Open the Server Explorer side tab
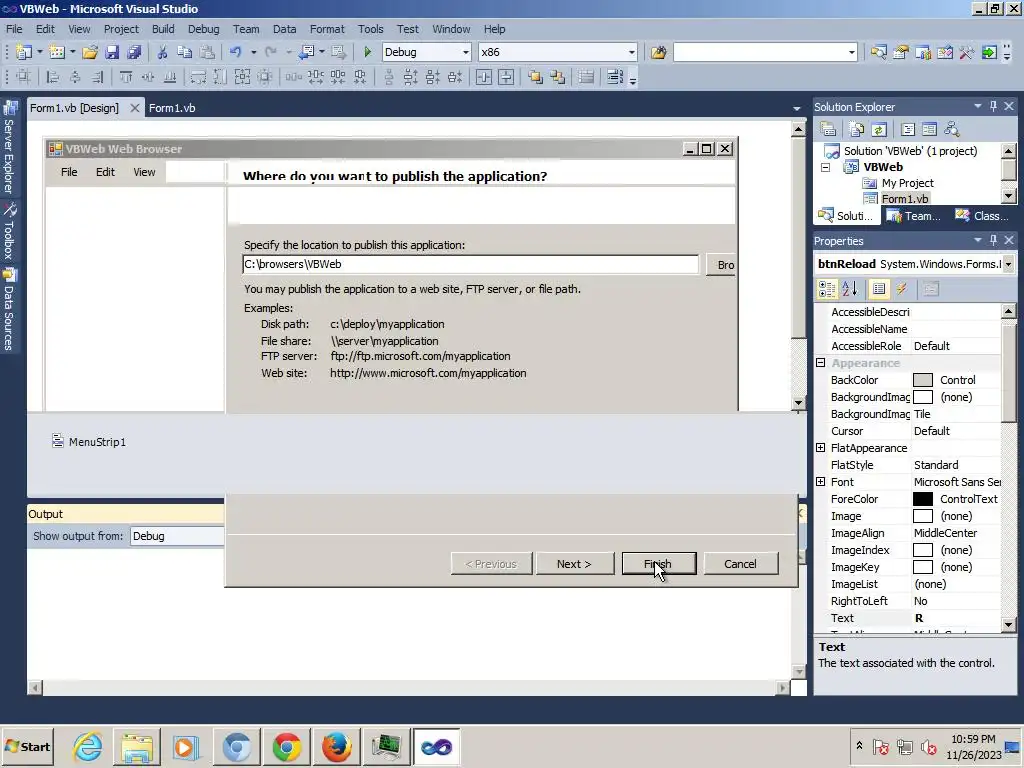This screenshot has height=768, width=1024. pyautogui.click(x=9, y=148)
